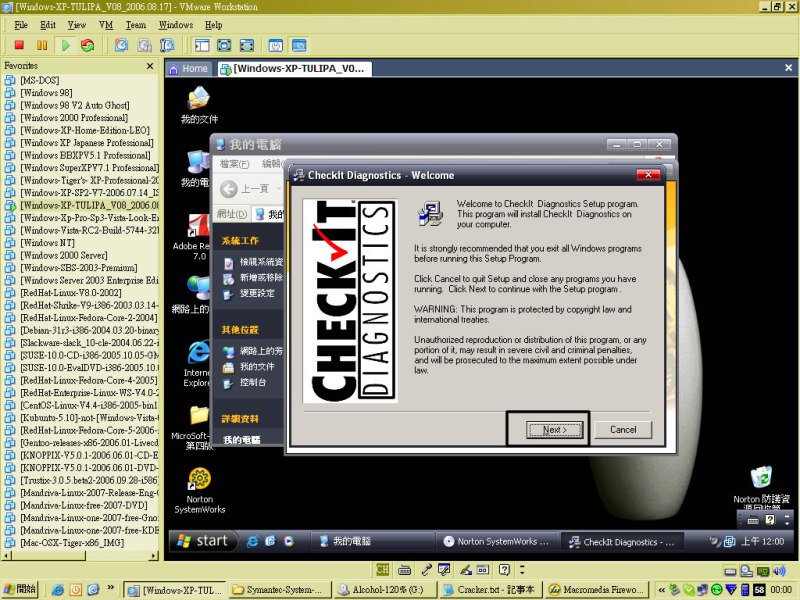Click Next in CheckIt Diagnostics setup
Viewport: 800px width, 600px height.
click(554, 430)
